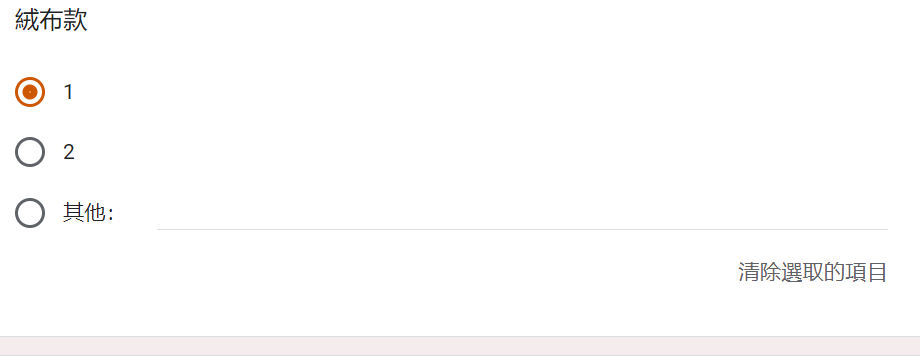This screenshot has height=361, width=920.
Task: Click the 其他: label text
Action: click(x=88, y=212)
